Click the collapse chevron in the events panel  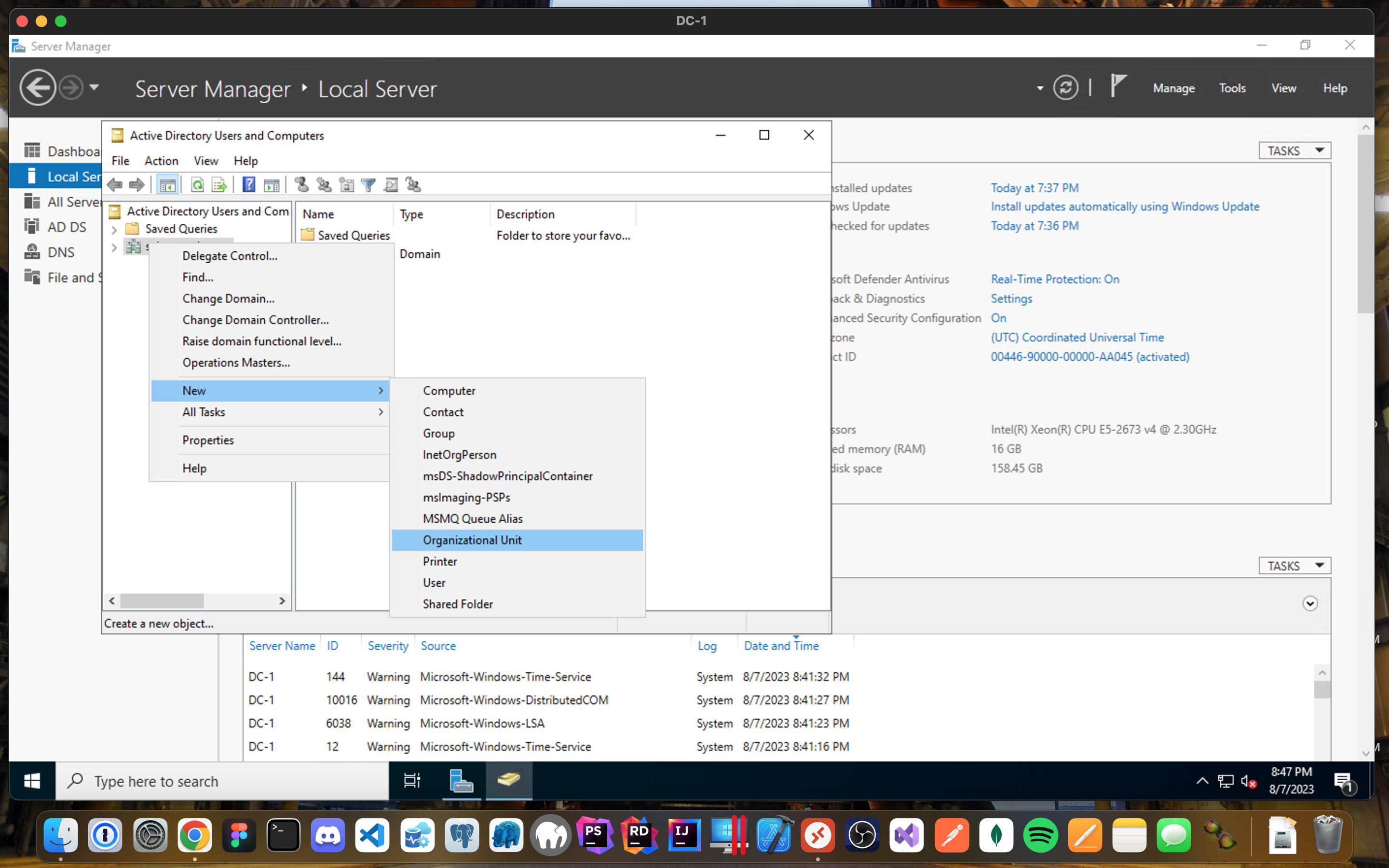click(x=1309, y=603)
